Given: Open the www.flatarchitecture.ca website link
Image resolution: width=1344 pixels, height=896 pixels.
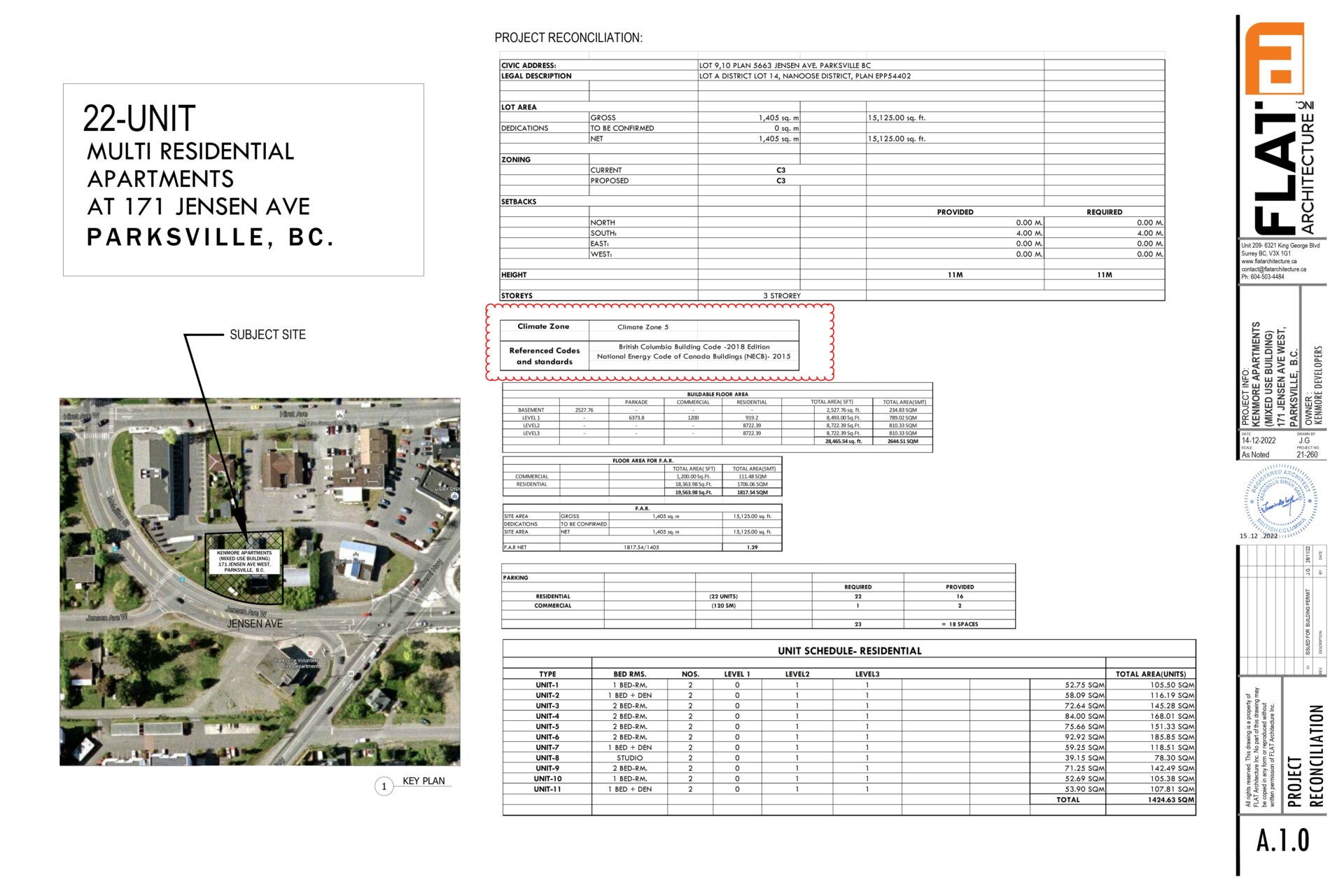Looking at the screenshot, I should 1268,261.
